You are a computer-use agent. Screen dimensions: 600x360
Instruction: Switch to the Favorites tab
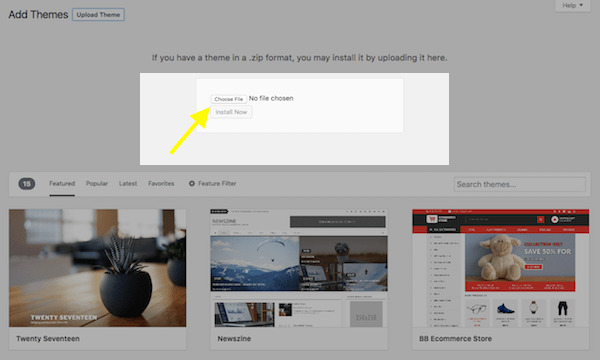(161, 184)
